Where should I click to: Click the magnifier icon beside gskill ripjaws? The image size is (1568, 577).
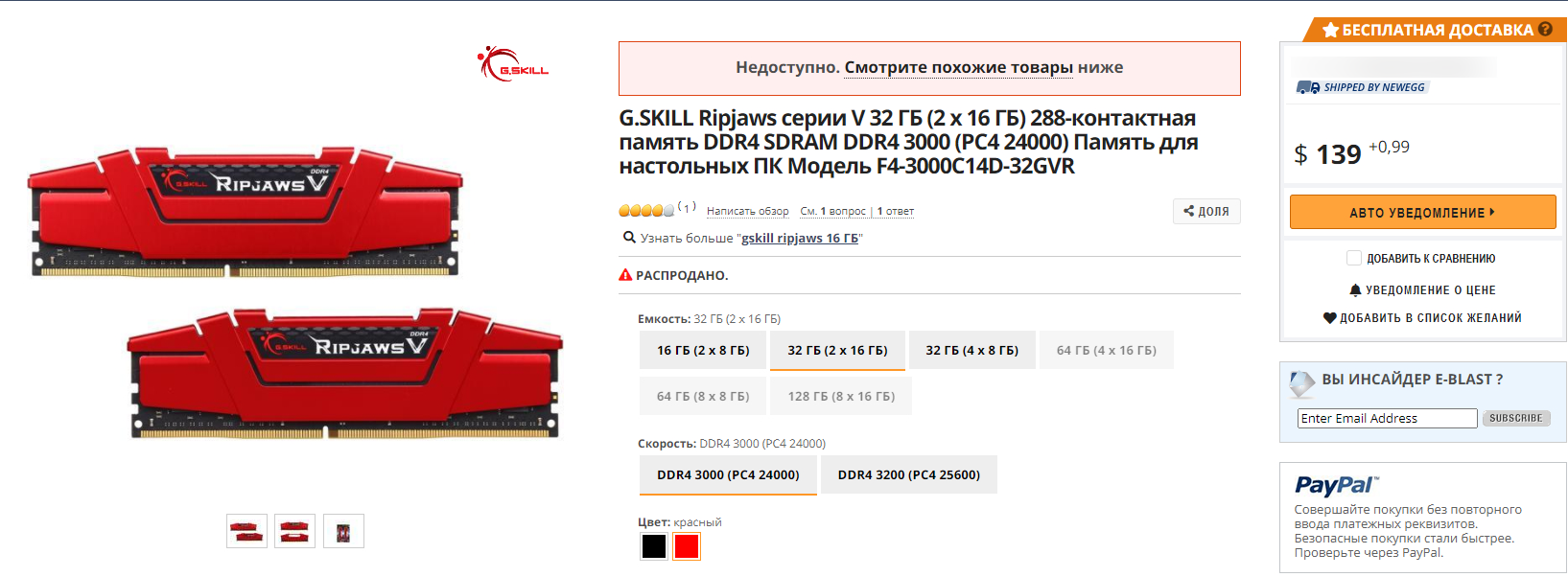coord(629,238)
